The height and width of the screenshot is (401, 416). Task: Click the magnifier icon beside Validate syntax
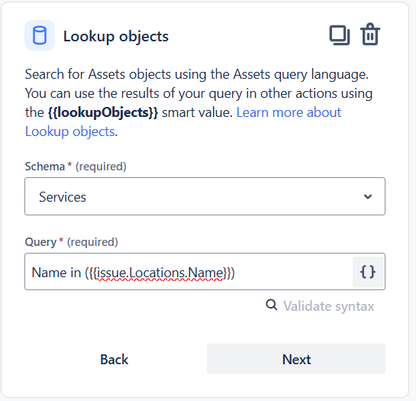(x=271, y=305)
